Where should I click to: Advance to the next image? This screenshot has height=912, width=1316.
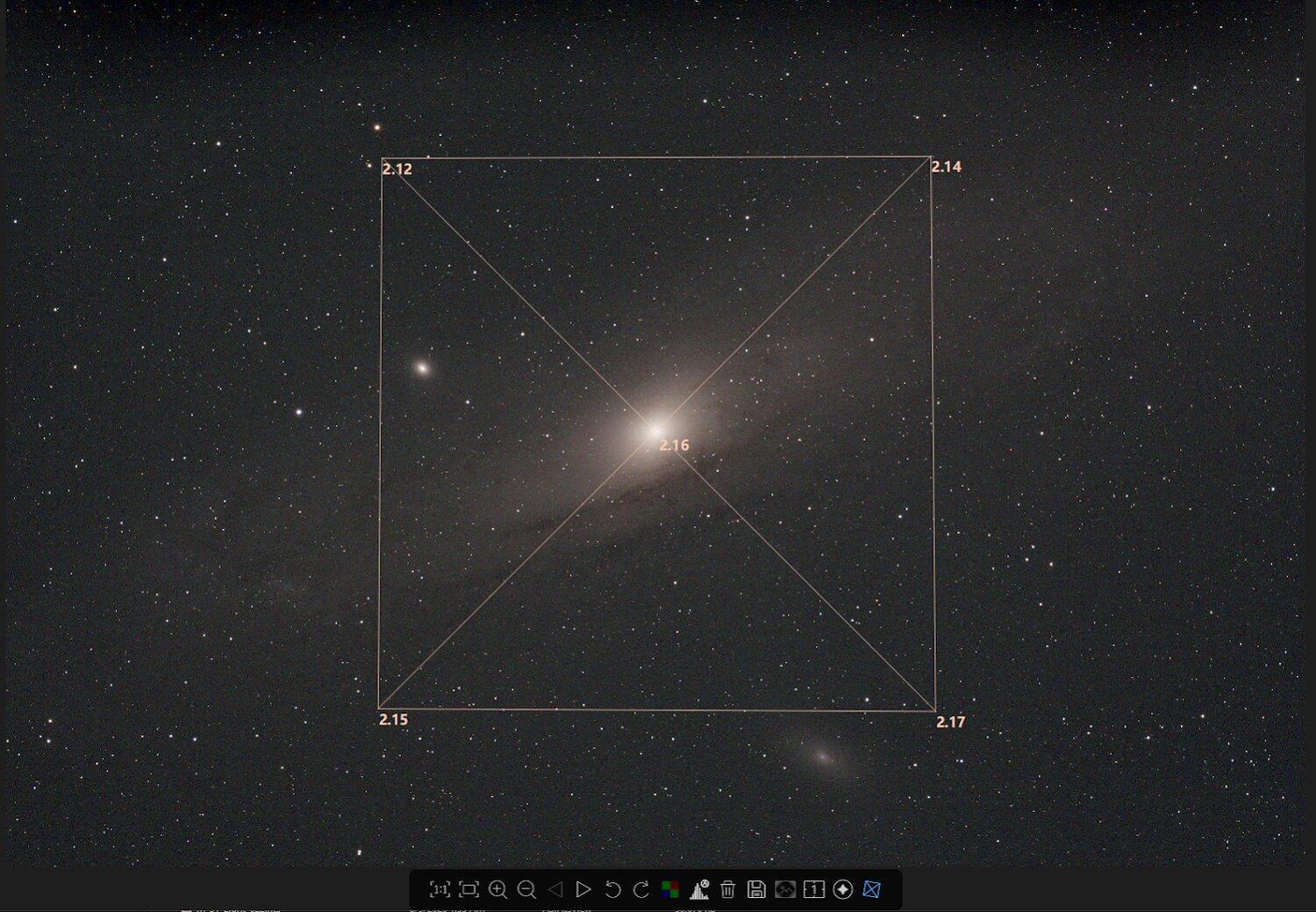point(583,889)
